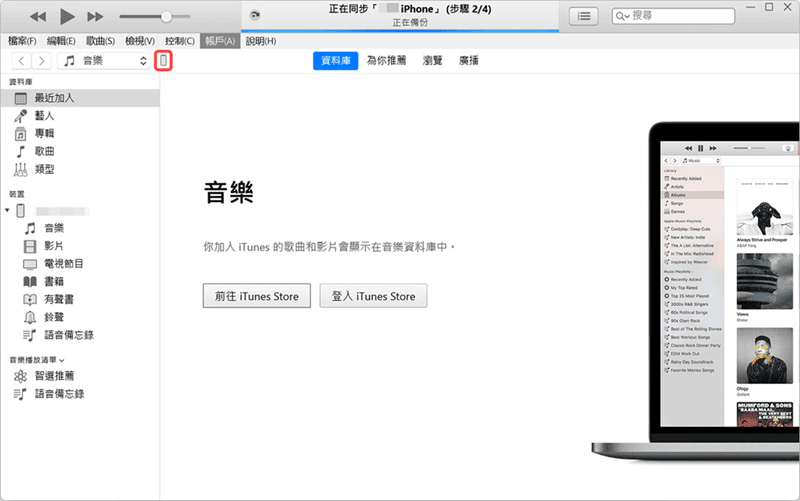Click the rewind playback button
Image resolution: width=800 pixels, height=501 pixels.
pos(38,17)
